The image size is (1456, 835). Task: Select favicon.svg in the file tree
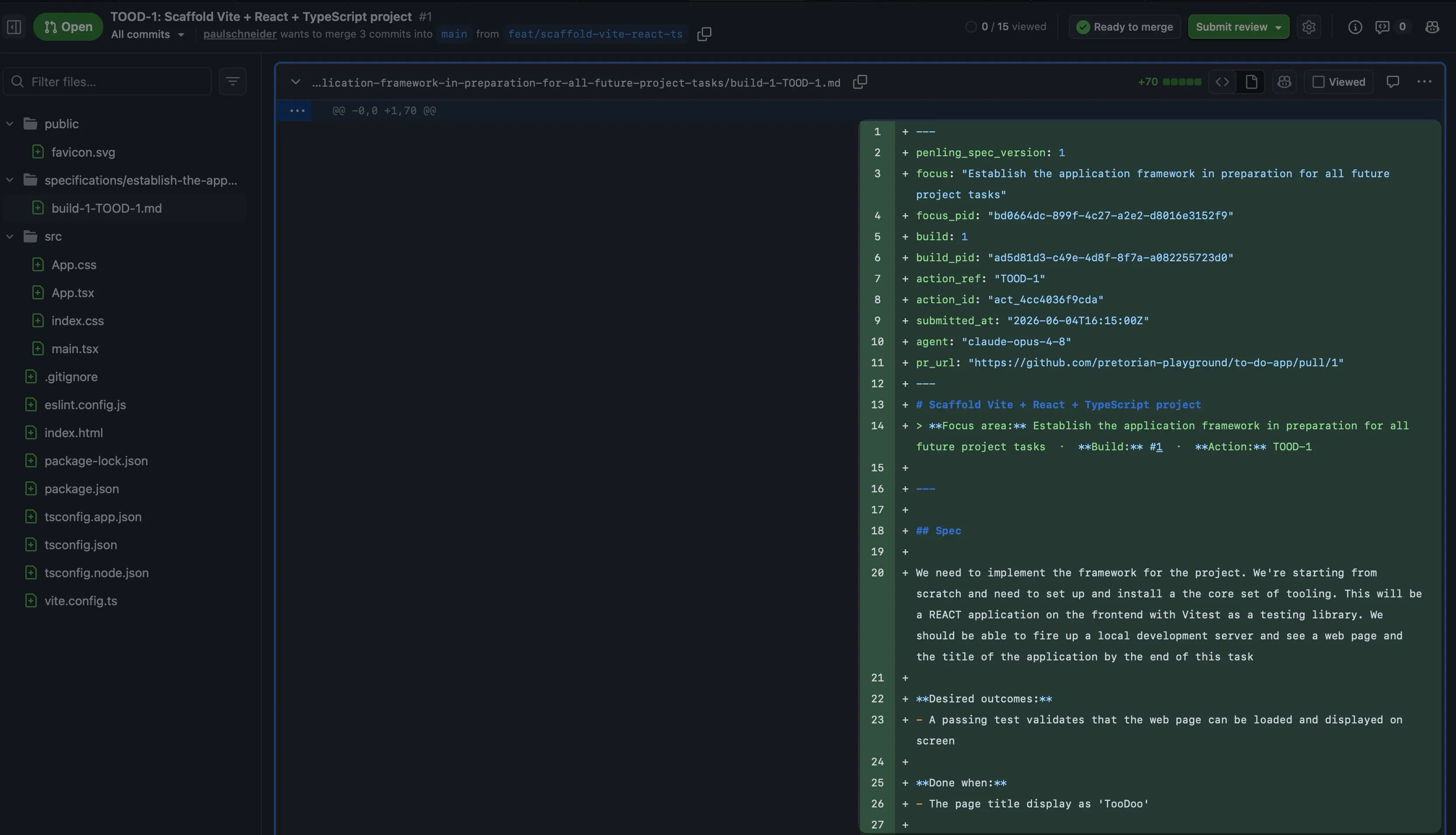[83, 152]
